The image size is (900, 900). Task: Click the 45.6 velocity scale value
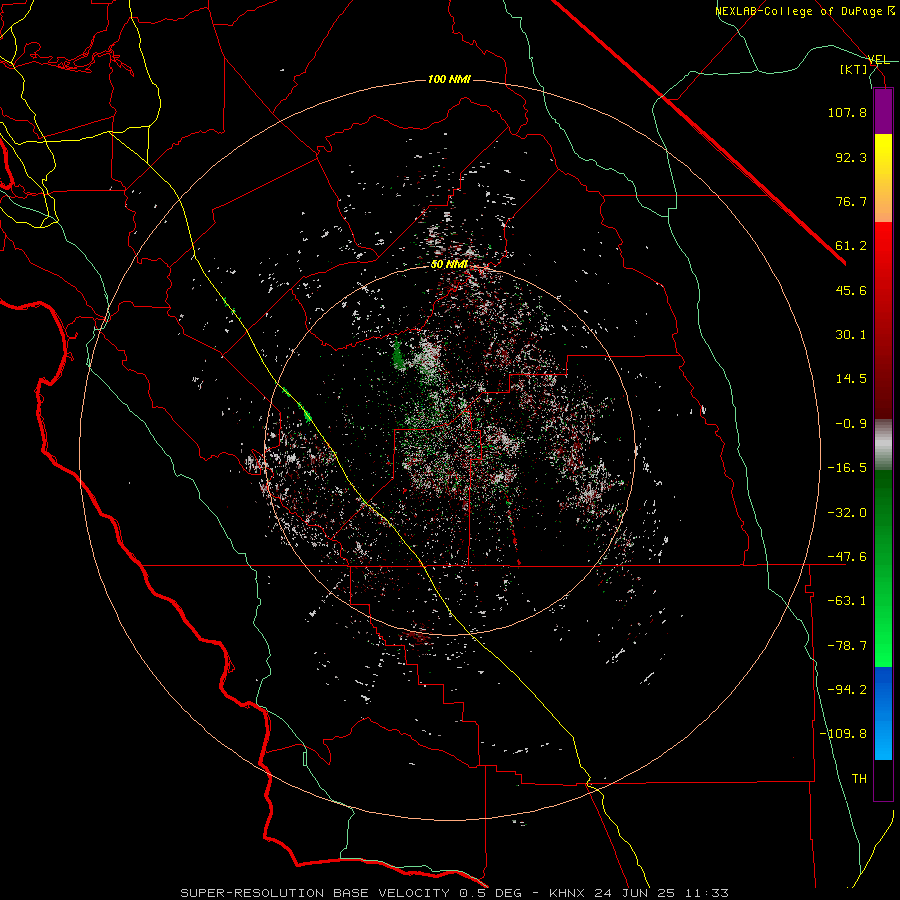(851, 290)
